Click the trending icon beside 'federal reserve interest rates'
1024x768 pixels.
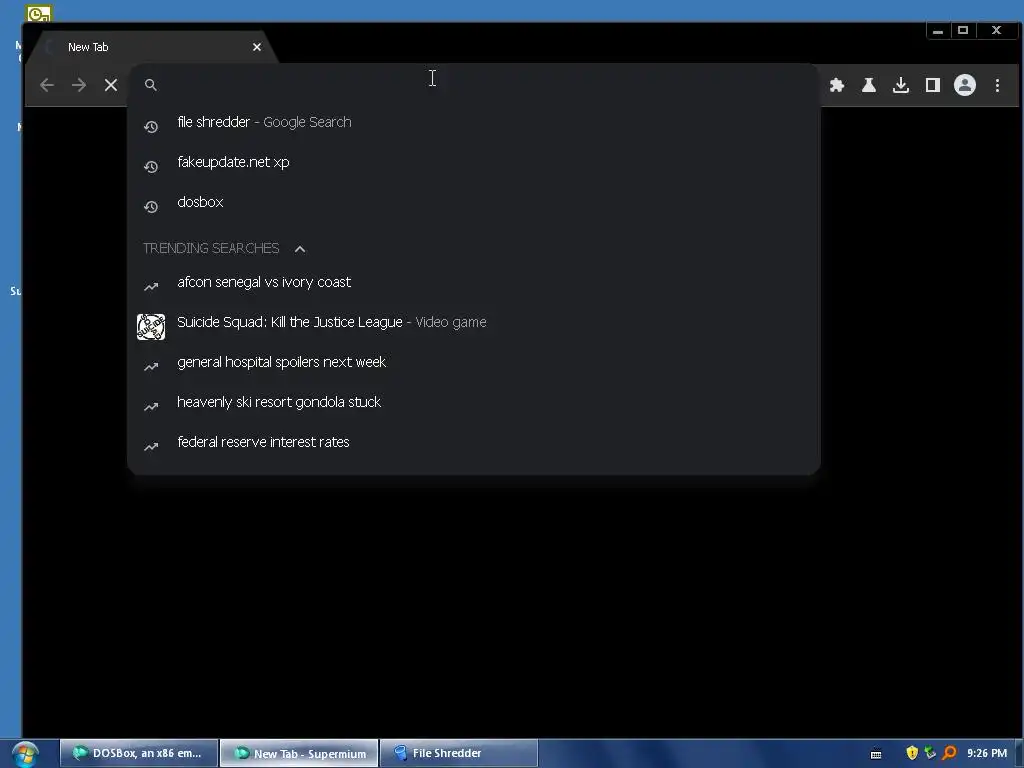point(151,447)
